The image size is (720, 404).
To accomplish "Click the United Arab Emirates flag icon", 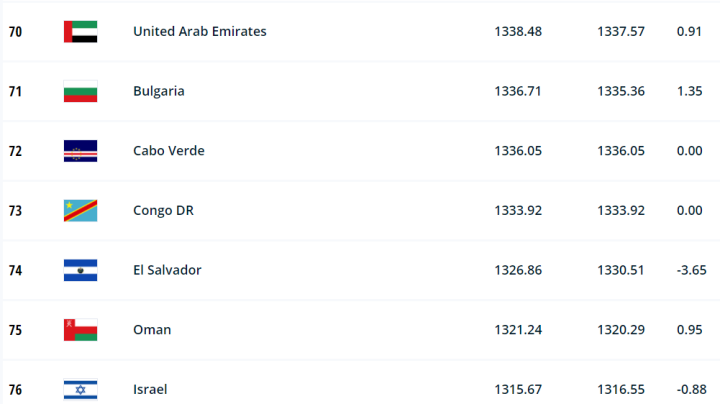I will coord(80,31).
